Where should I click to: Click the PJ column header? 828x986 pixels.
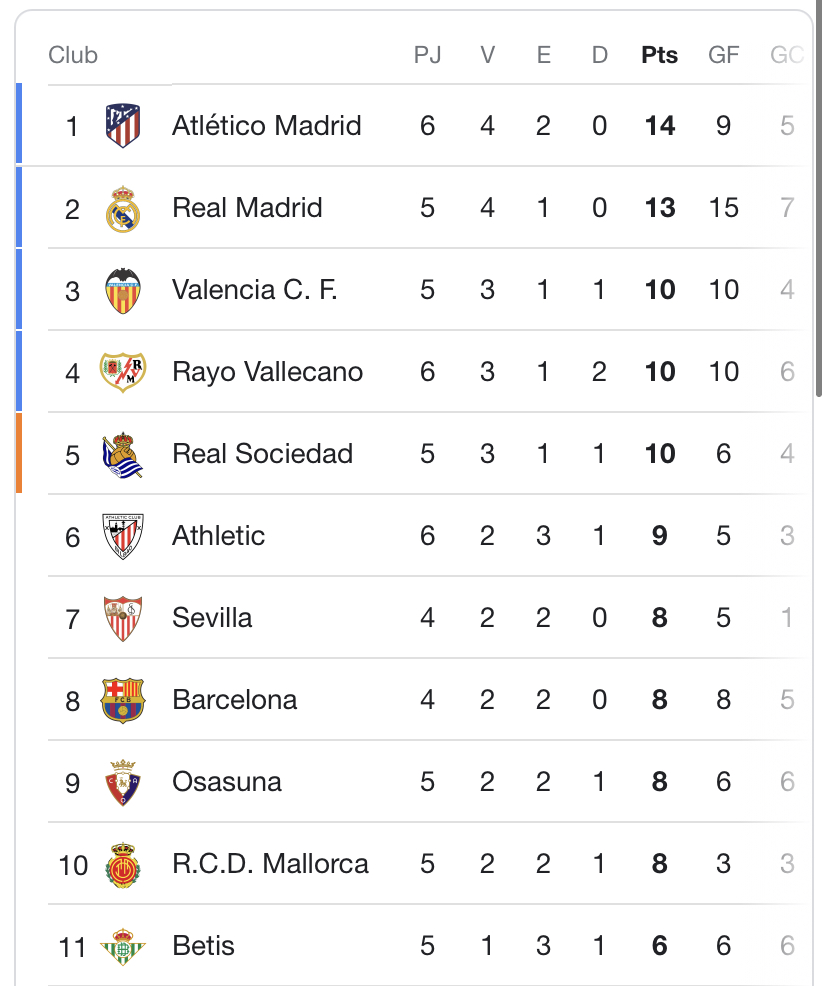[427, 55]
